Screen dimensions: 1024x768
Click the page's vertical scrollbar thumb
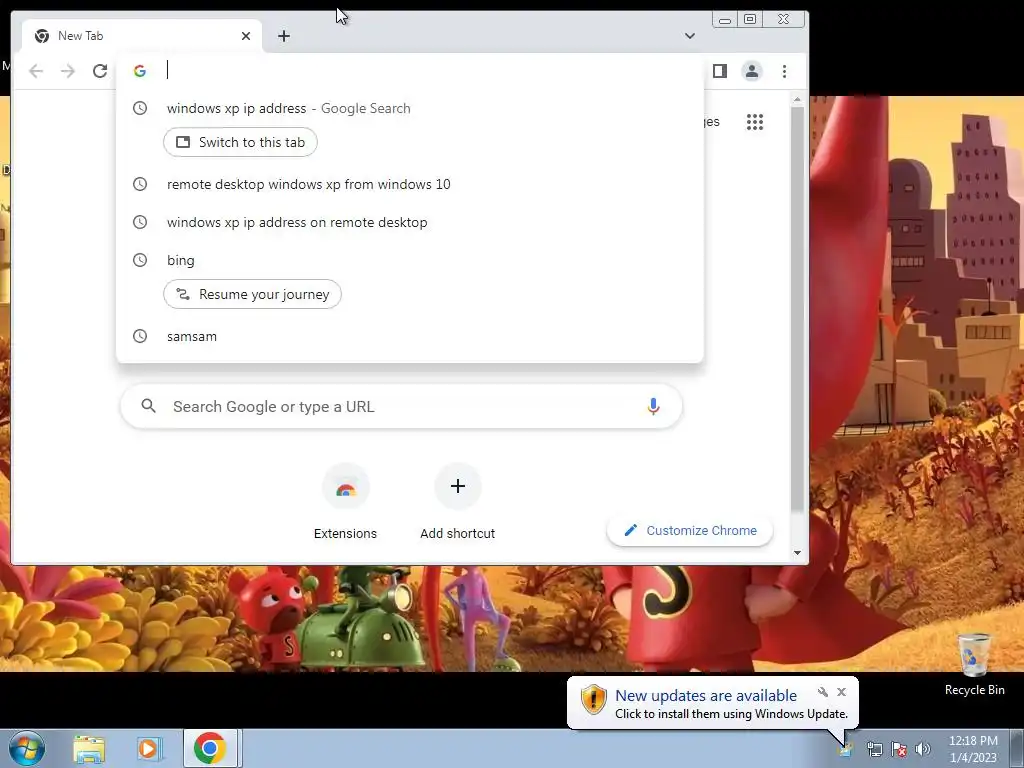[x=797, y=307]
